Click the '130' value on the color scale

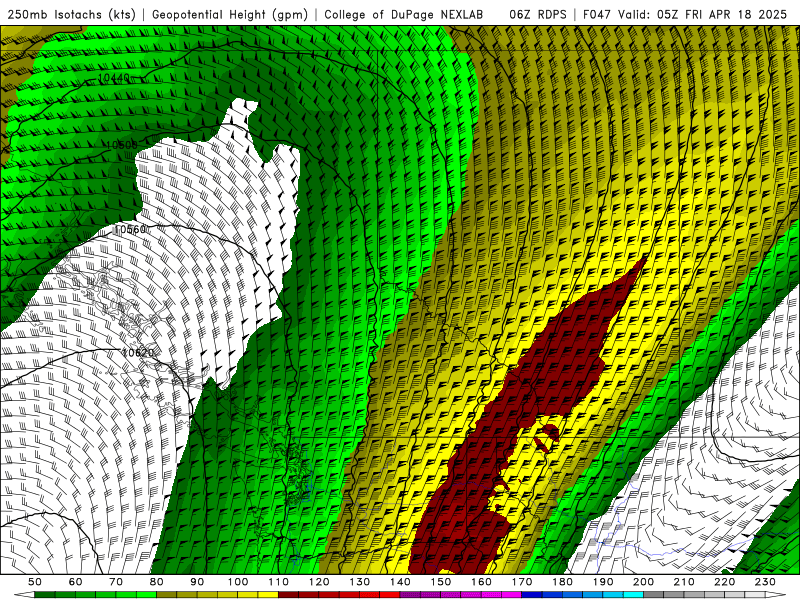pyautogui.click(x=360, y=582)
